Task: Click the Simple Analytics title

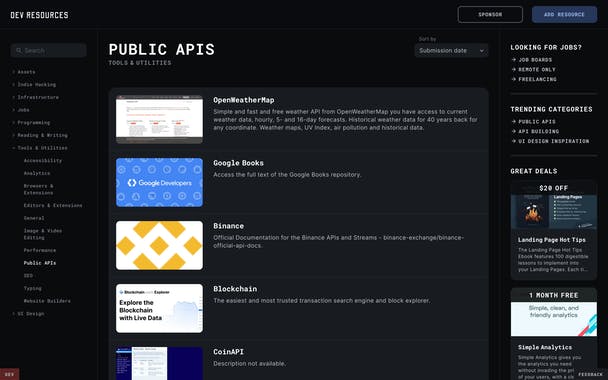Action: [x=545, y=347]
